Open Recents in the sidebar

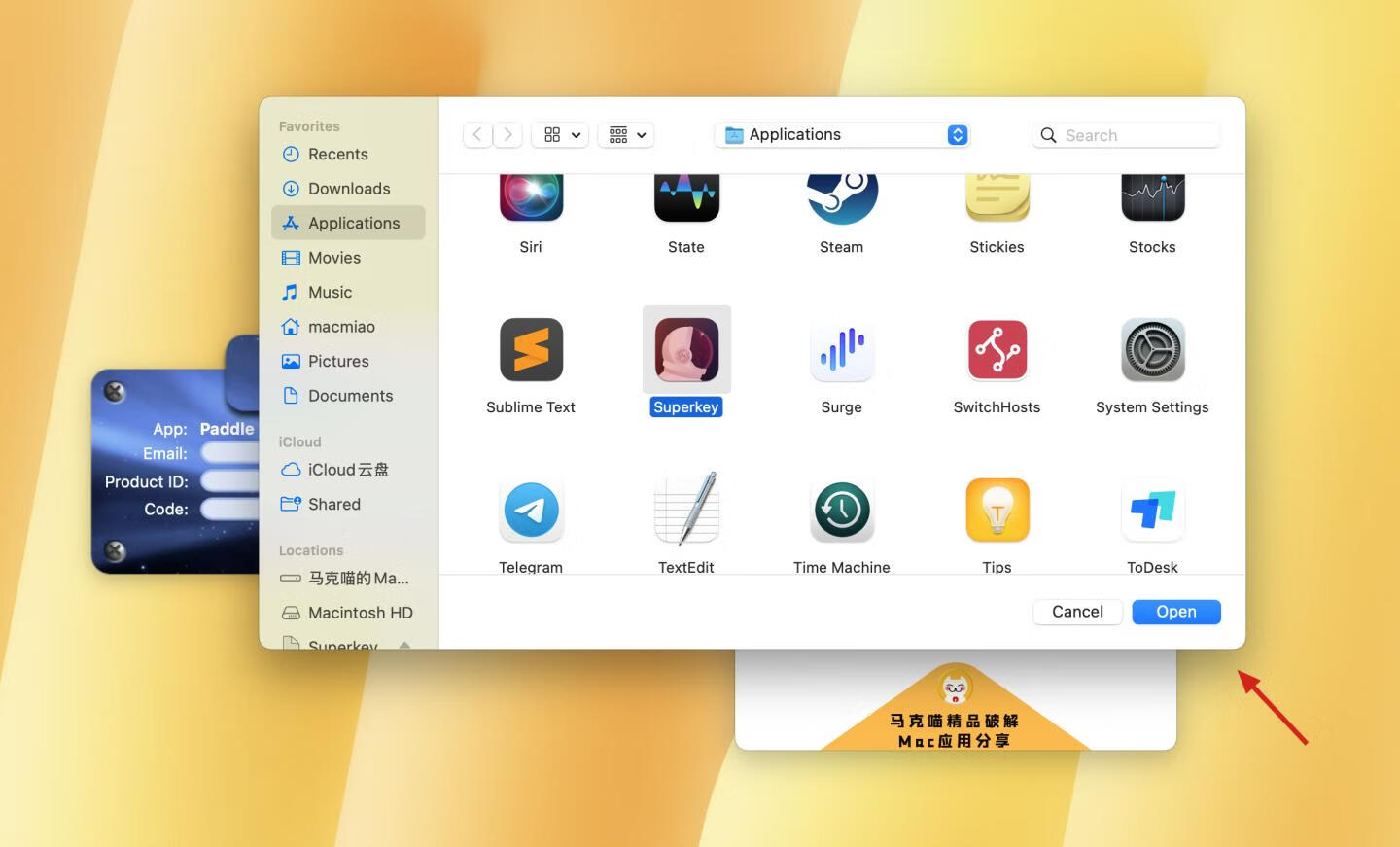tap(348, 154)
